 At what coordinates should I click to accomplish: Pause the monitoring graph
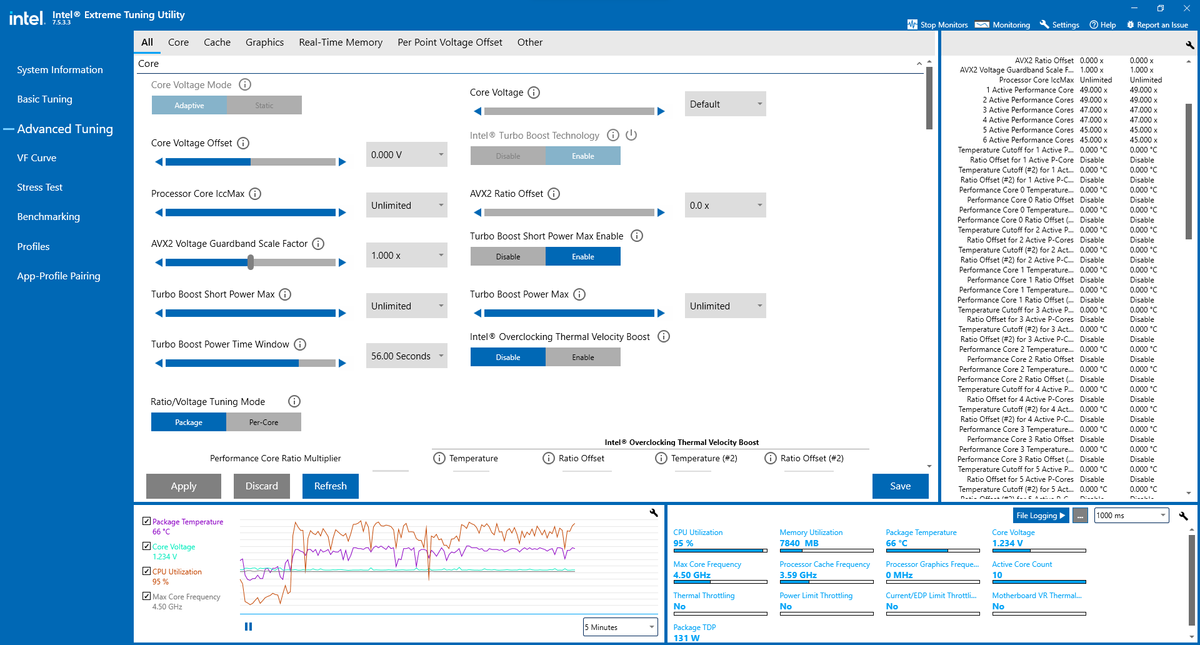pos(248,627)
